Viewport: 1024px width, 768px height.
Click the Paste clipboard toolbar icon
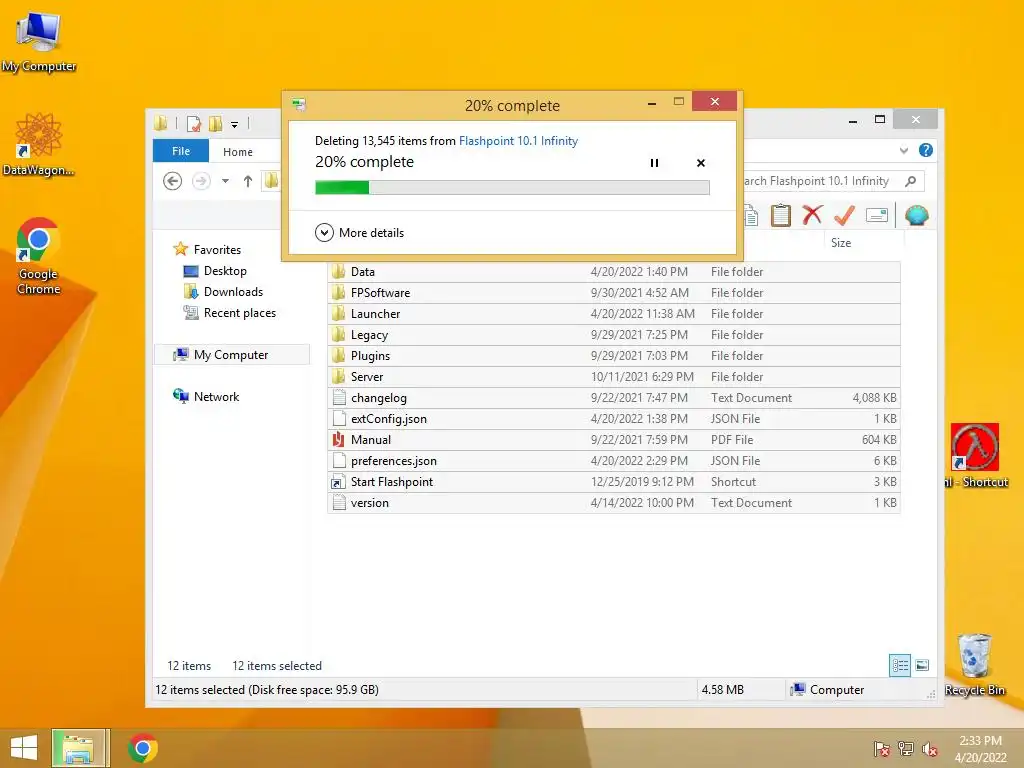780,215
